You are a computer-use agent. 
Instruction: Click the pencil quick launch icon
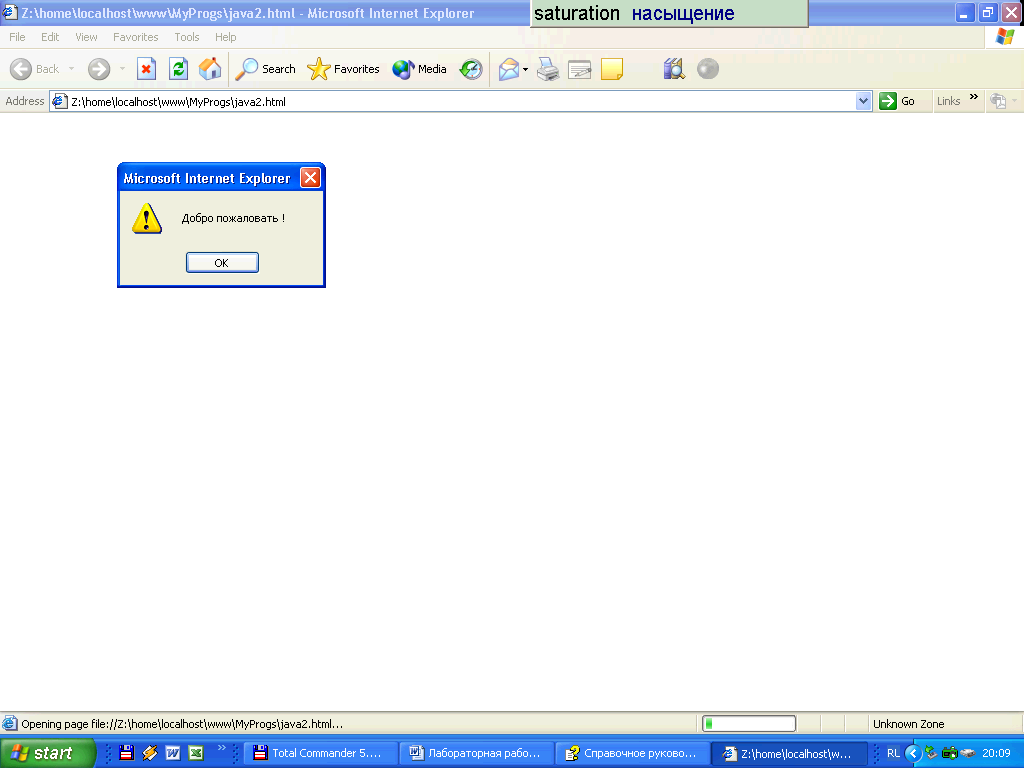click(150, 753)
